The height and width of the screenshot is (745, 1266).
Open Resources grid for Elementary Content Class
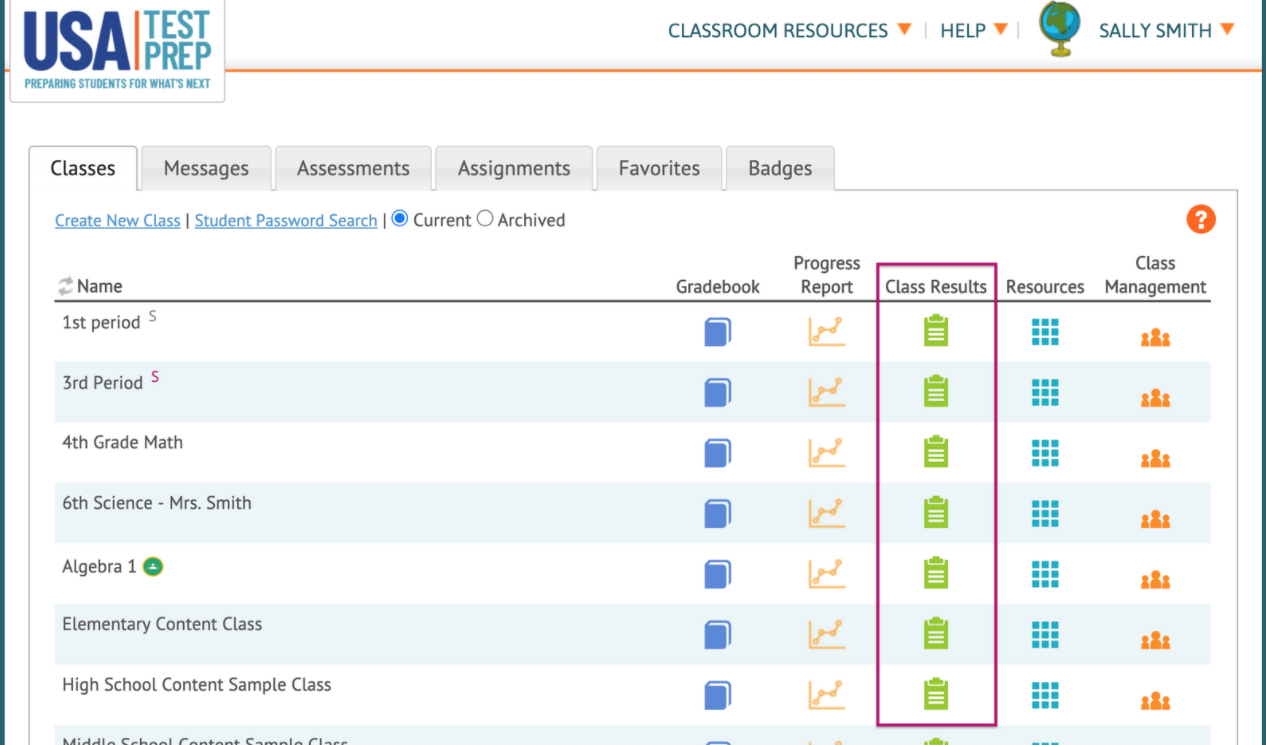1045,635
